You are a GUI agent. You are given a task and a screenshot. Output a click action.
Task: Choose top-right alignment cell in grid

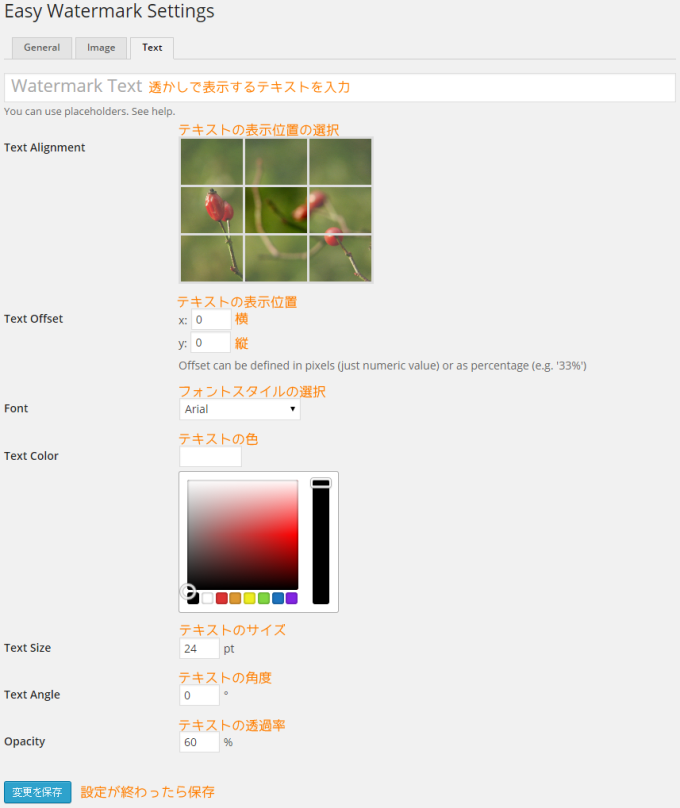coord(340,162)
